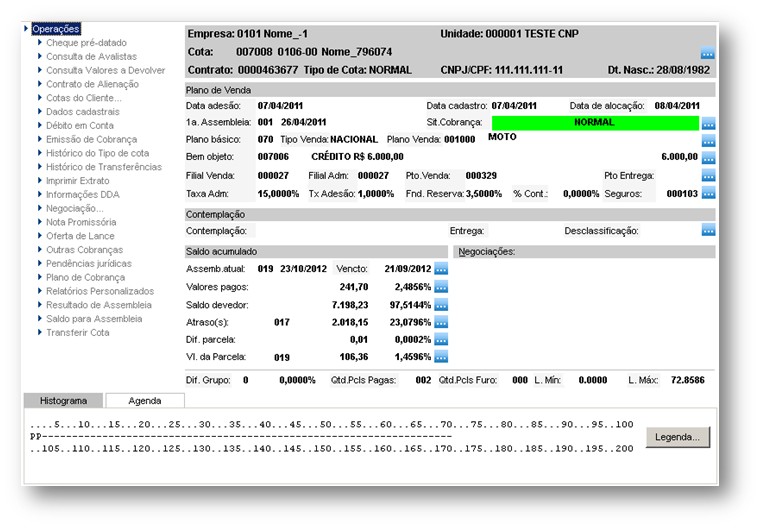Viewport: 761px width, 528px height.
Task: Open Saldo para Assembleia option
Action: [x=94, y=319]
